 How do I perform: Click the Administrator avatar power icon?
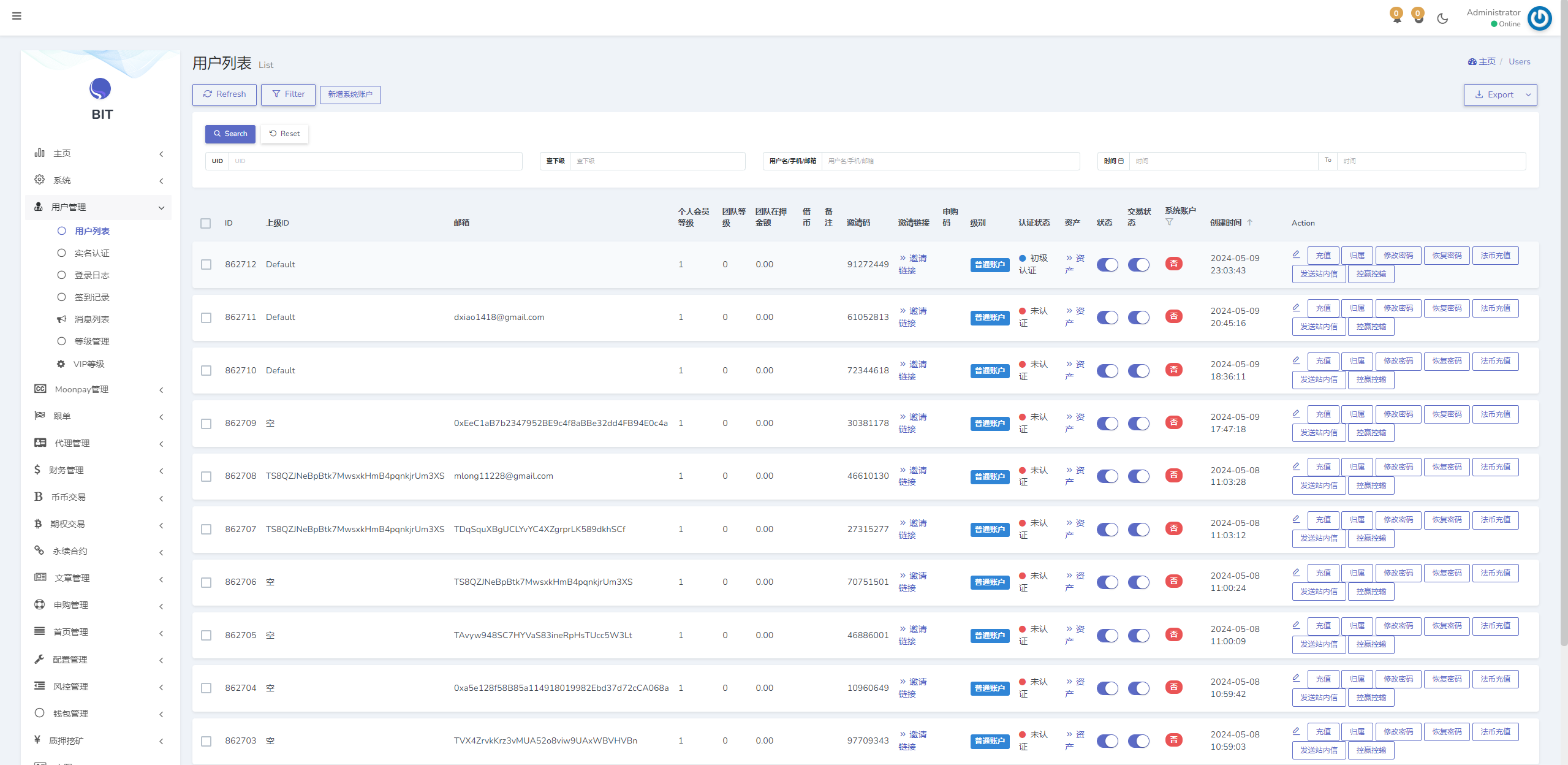(x=1539, y=18)
